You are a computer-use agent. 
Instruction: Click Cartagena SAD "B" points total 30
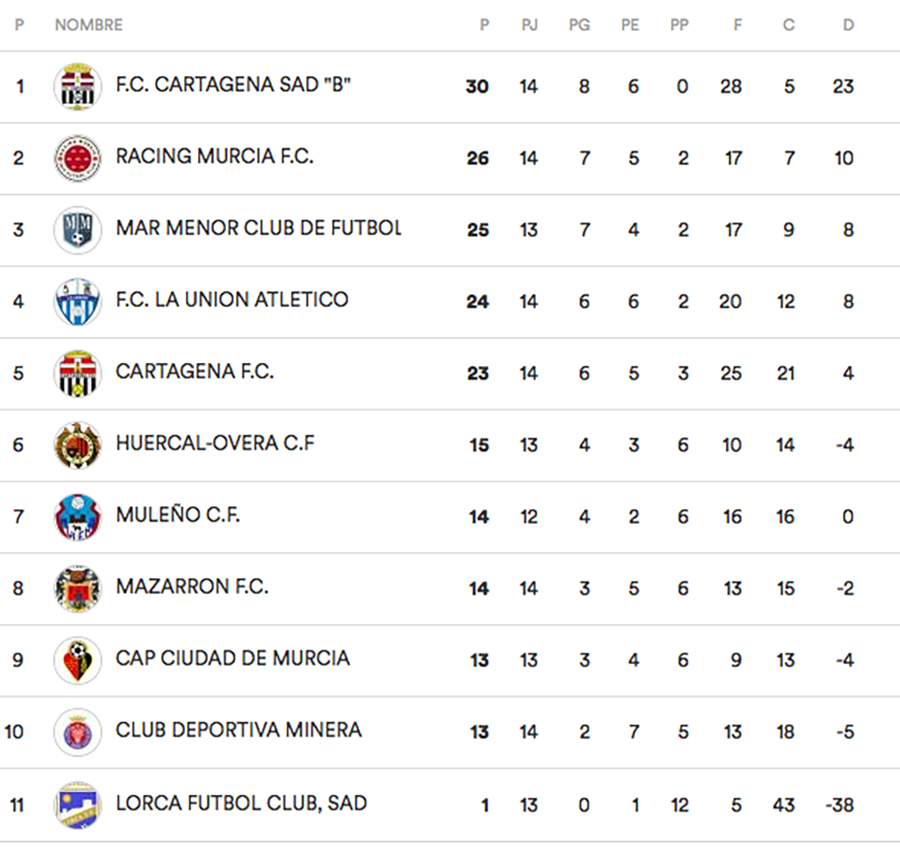tap(477, 87)
